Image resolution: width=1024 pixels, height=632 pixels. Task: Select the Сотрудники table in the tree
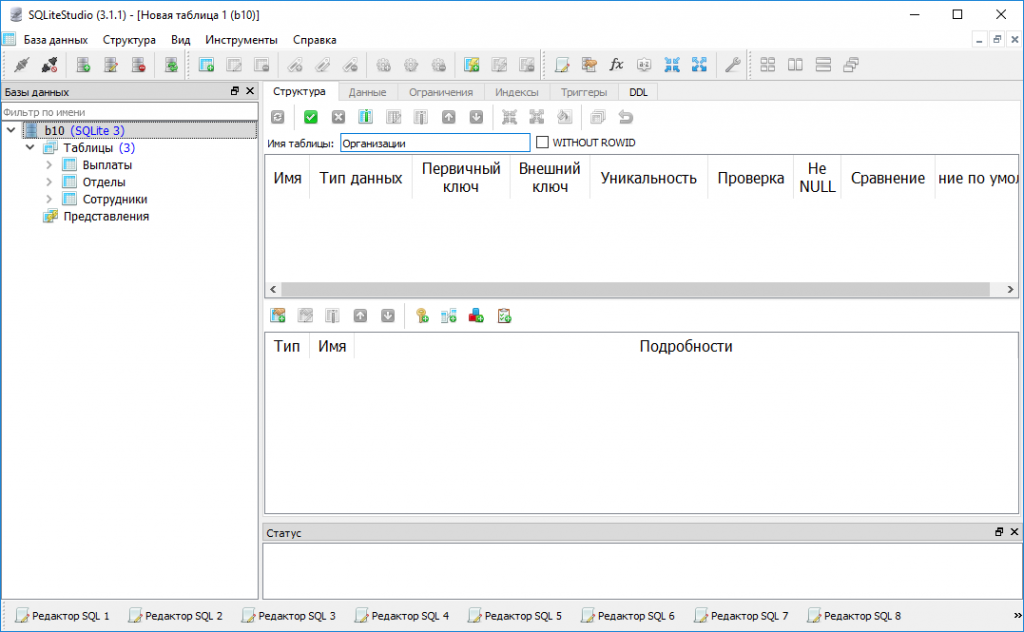(115, 199)
